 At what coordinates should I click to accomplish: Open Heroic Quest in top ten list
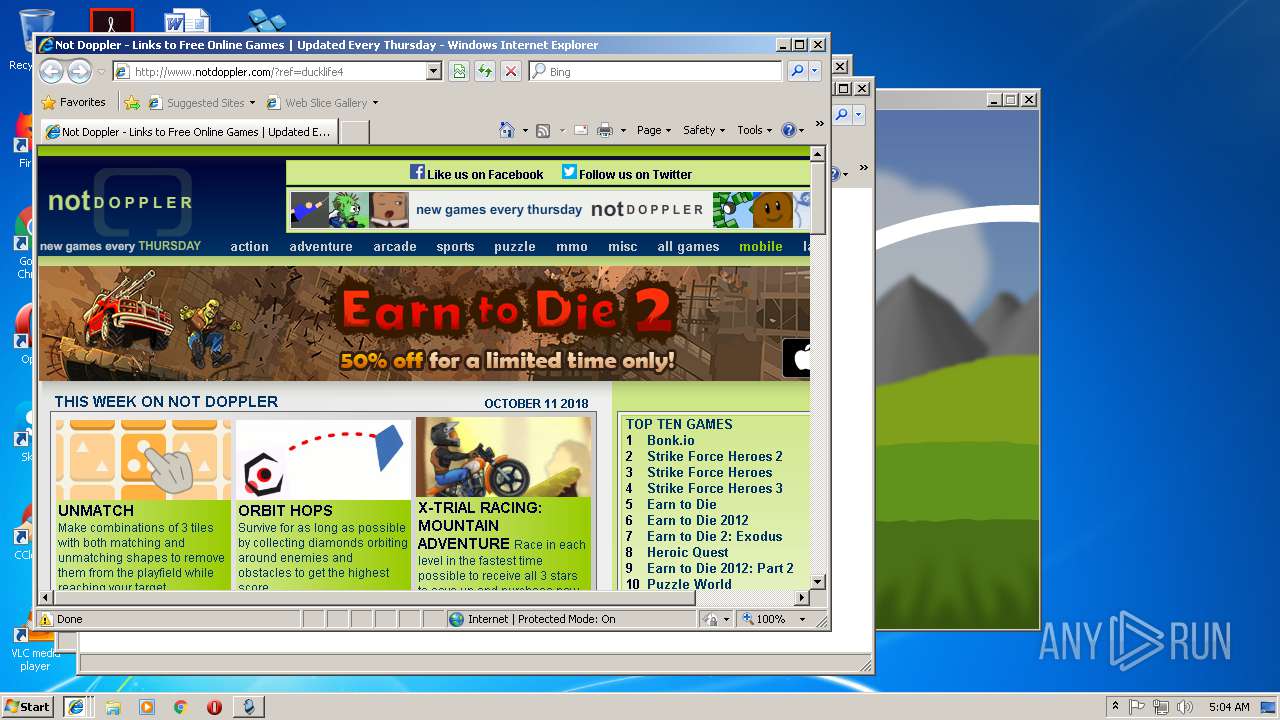[688, 552]
